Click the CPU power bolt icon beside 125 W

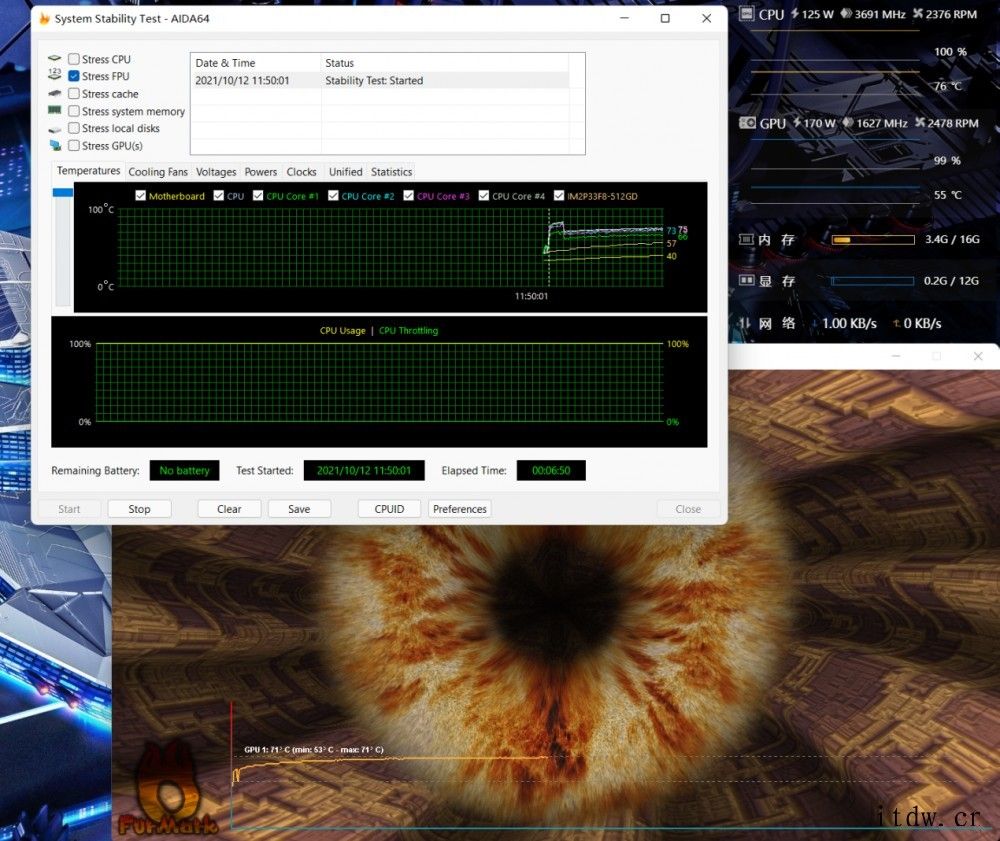coord(795,13)
